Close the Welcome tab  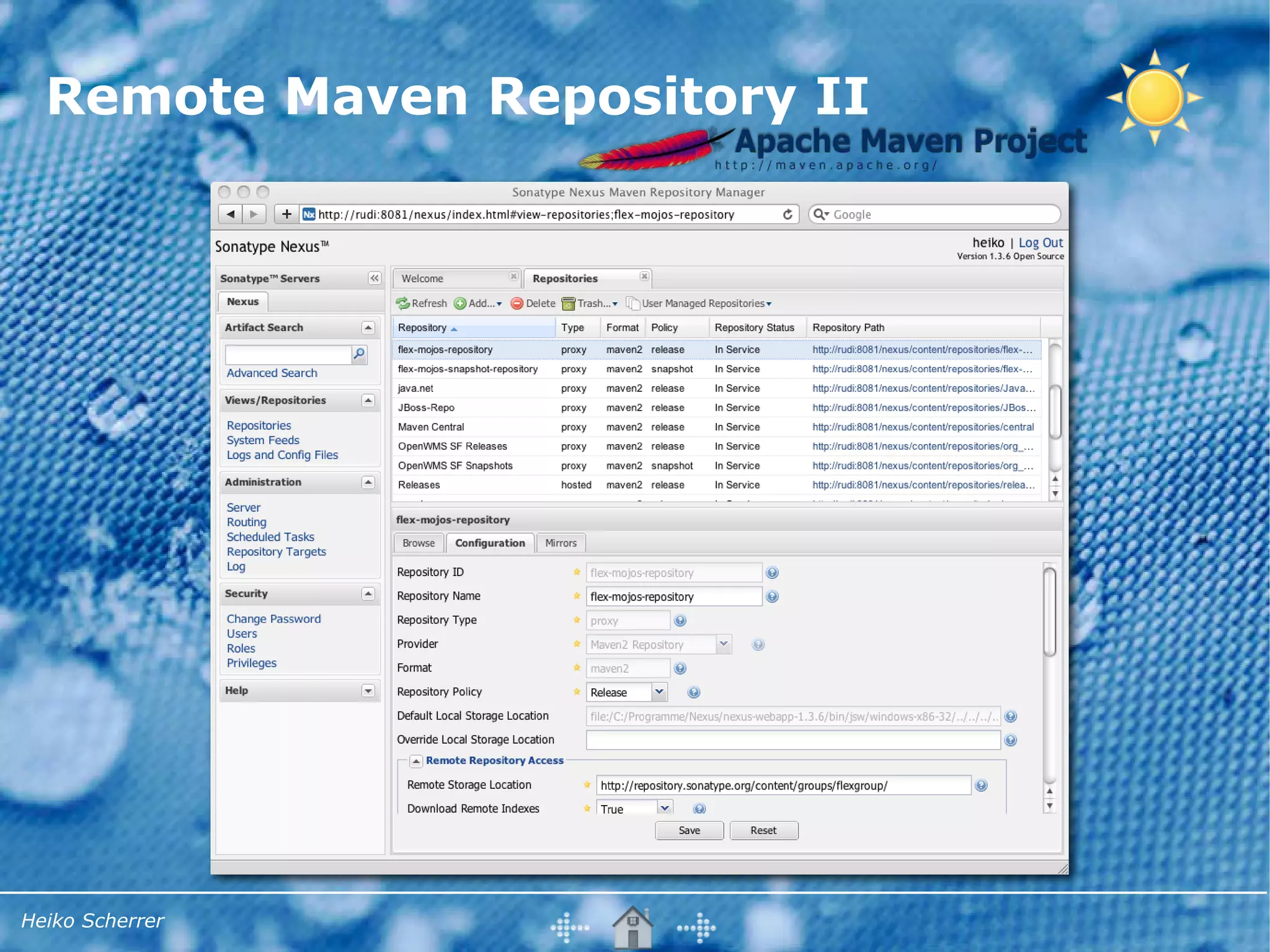pyautogui.click(x=513, y=276)
